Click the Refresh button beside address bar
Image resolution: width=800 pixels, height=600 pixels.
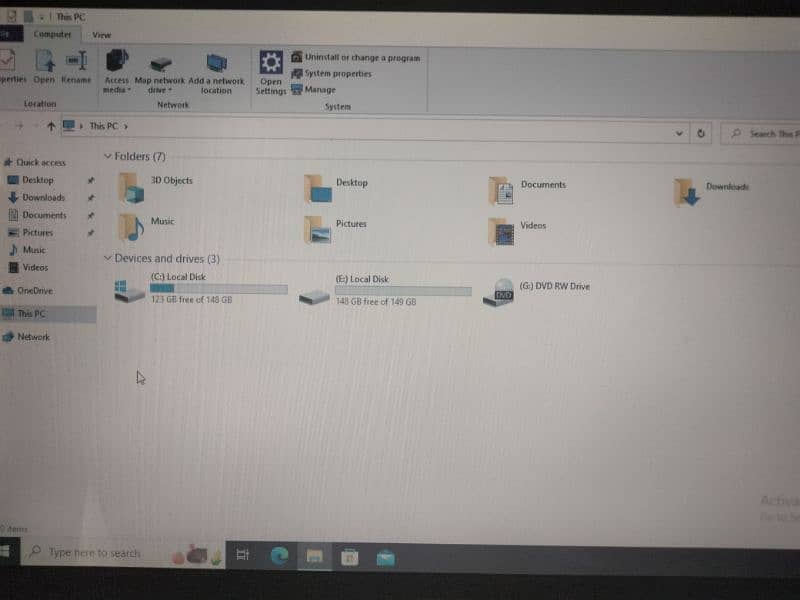click(701, 134)
